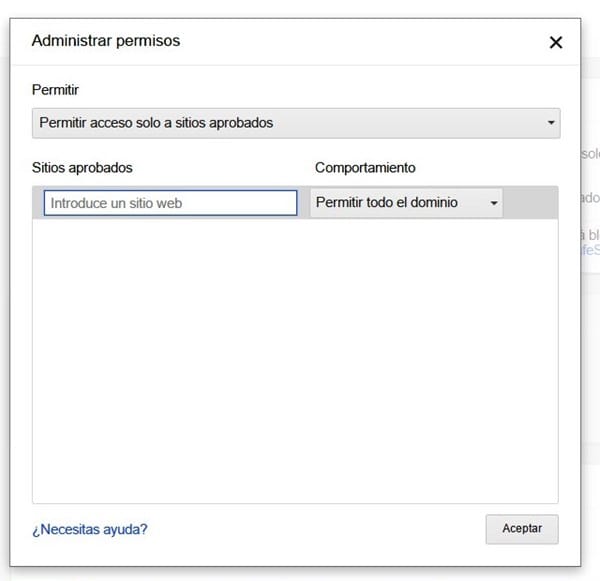Open the 'Permitir acceso solo a sitios aprobados' dropdown

point(290,123)
